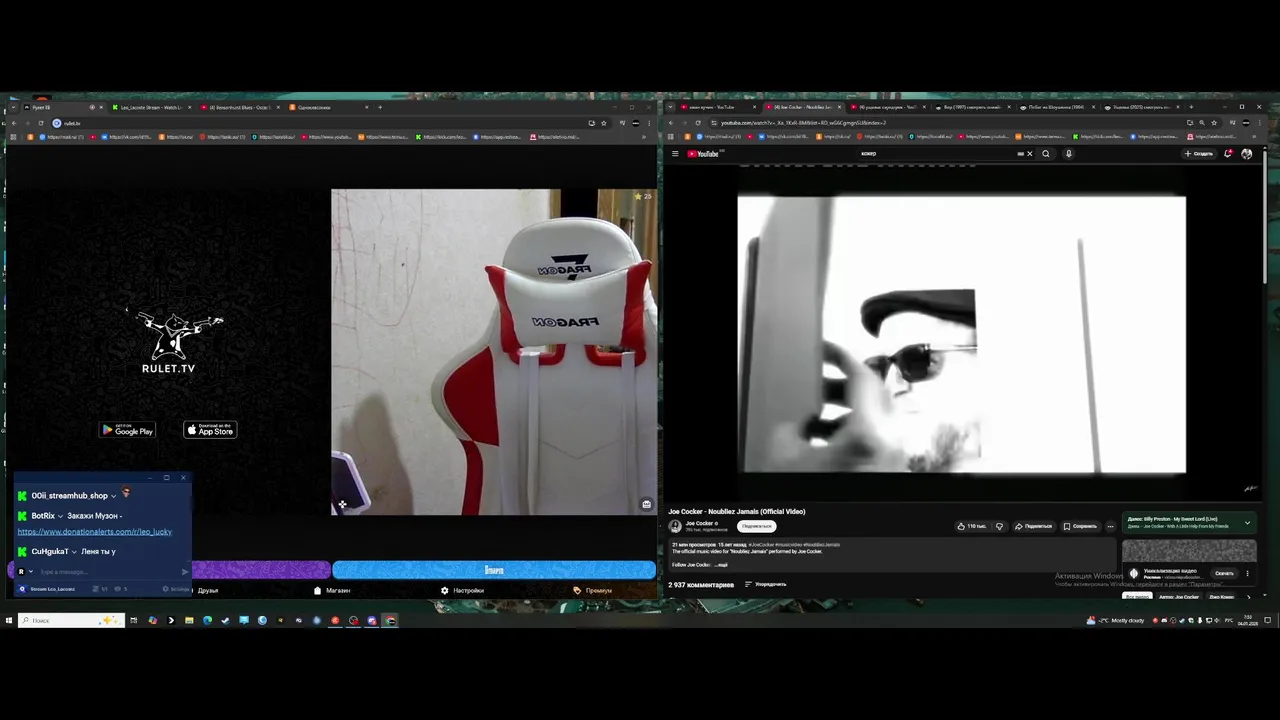Click the icon at the webcam's lower right corner
Screen dimensions: 1280x720
(646, 504)
